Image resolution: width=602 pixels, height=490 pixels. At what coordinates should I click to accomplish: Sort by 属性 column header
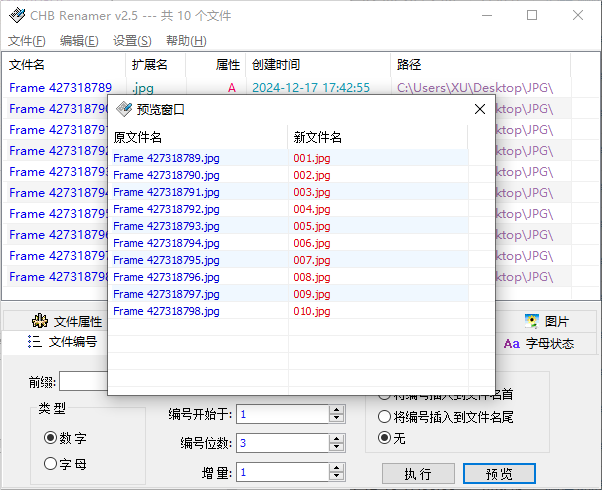[216, 65]
